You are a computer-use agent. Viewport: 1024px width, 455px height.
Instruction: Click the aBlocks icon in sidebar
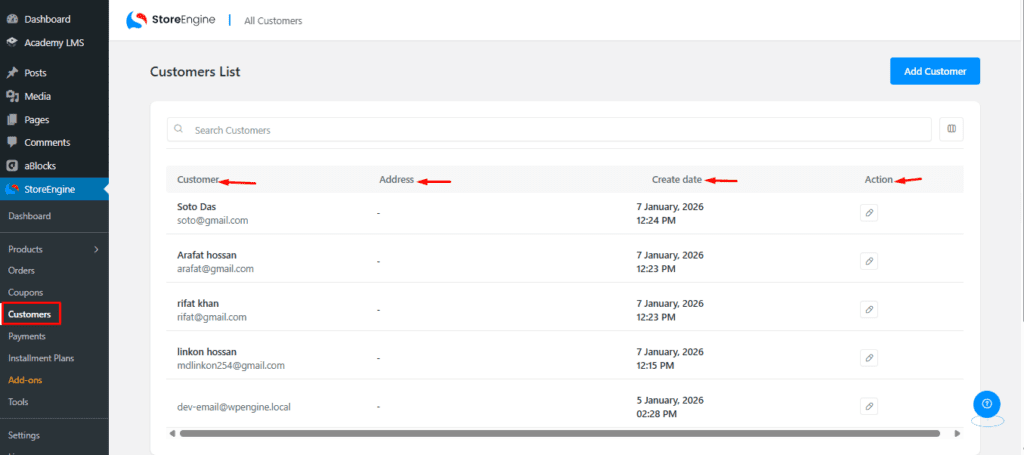[12, 166]
